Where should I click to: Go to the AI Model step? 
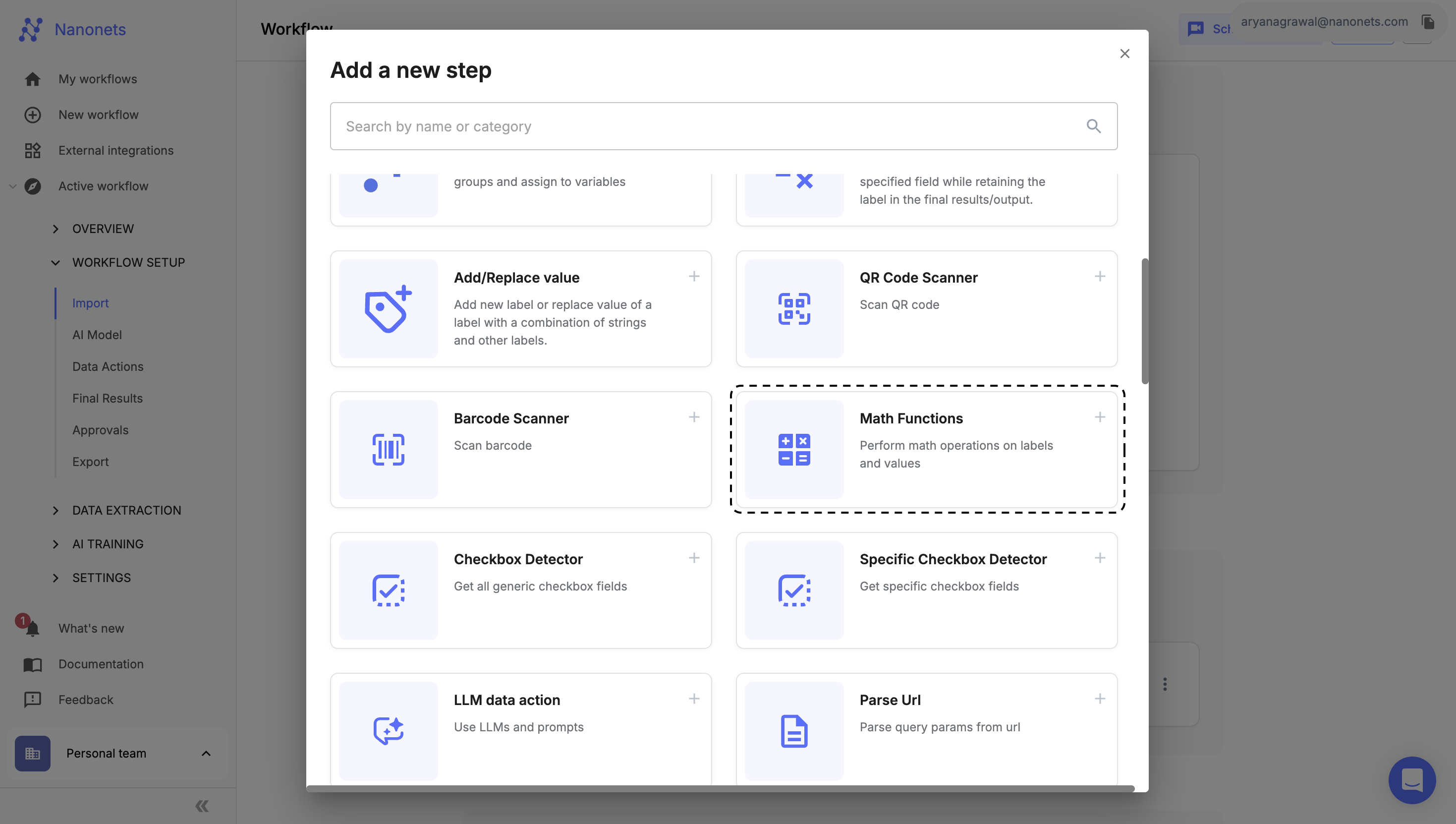pos(97,335)
